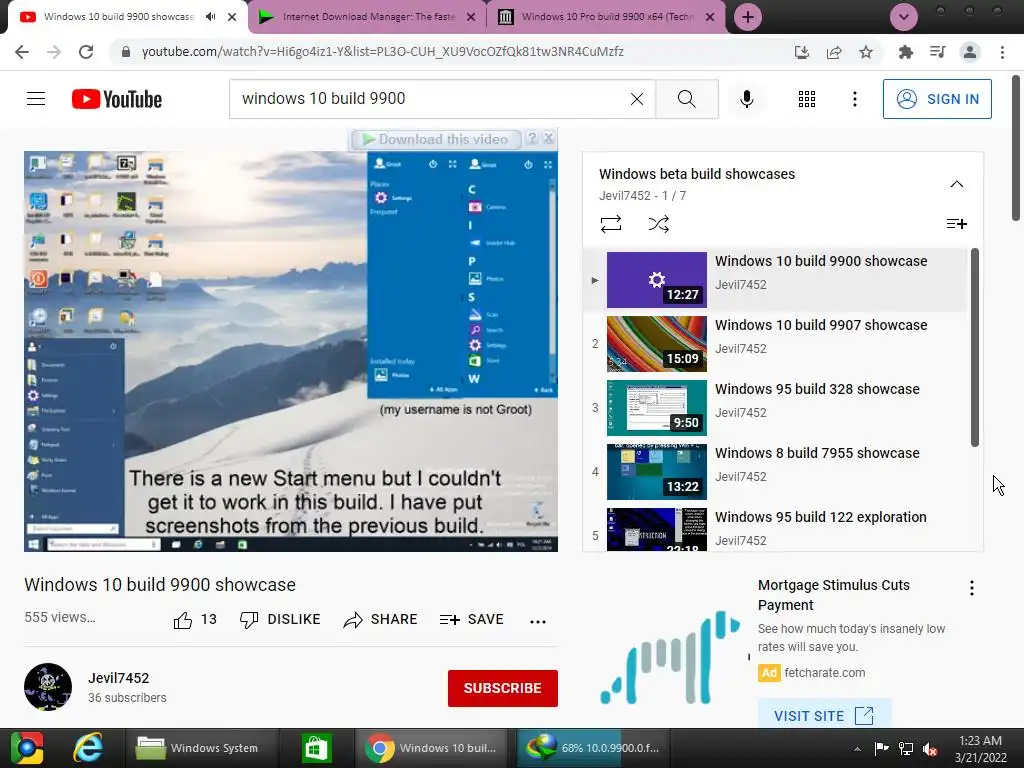1024x768 pixels.
Task: Switch to Windows 10 Pro build 9900 x64 tab
Action: (606, 17)
